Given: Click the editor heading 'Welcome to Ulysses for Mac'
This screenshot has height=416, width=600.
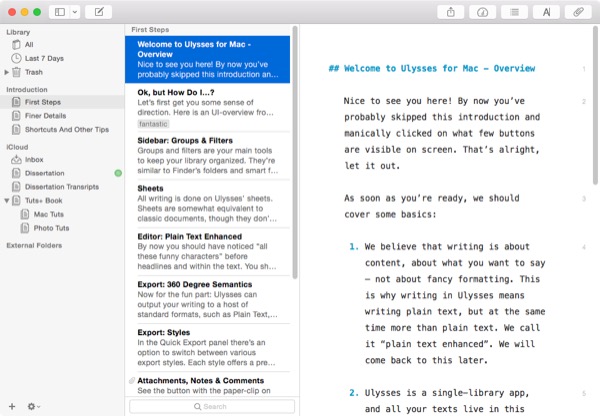Looking at the screenshot, I should (432, 69).
